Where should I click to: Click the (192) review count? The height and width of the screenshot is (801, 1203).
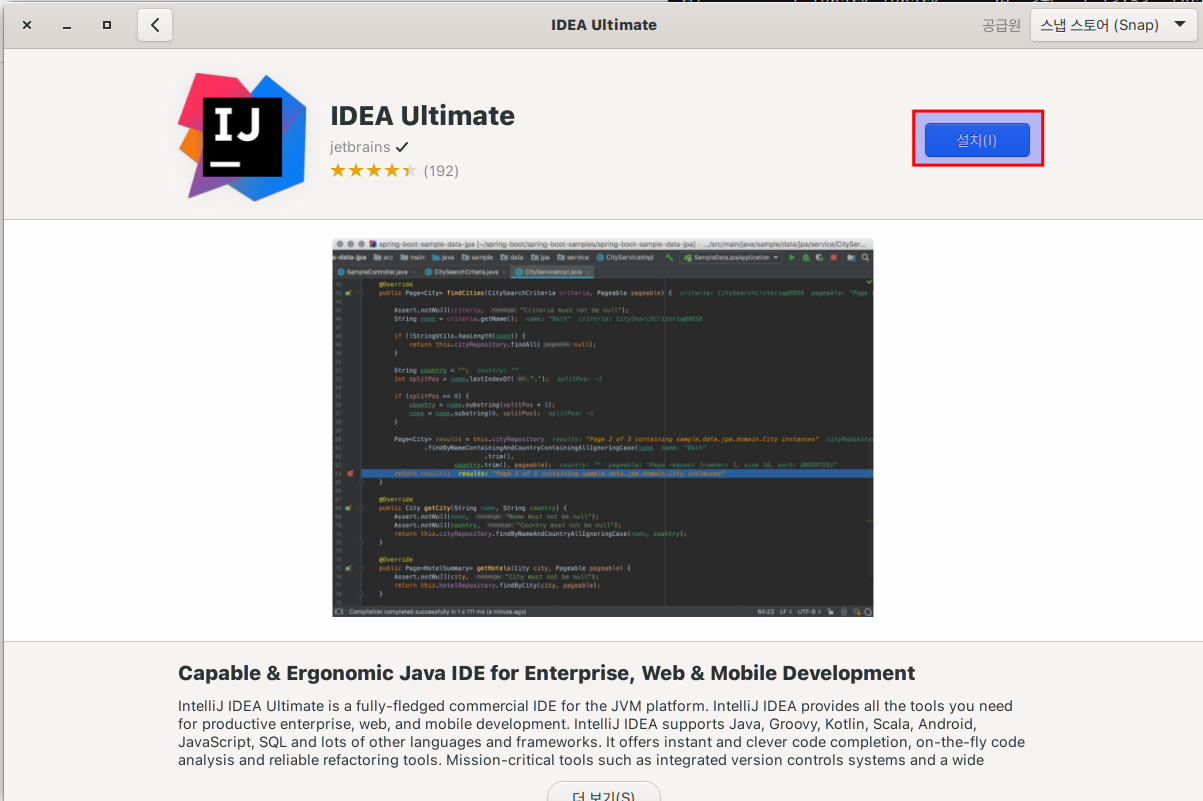[x=441, y=171]
